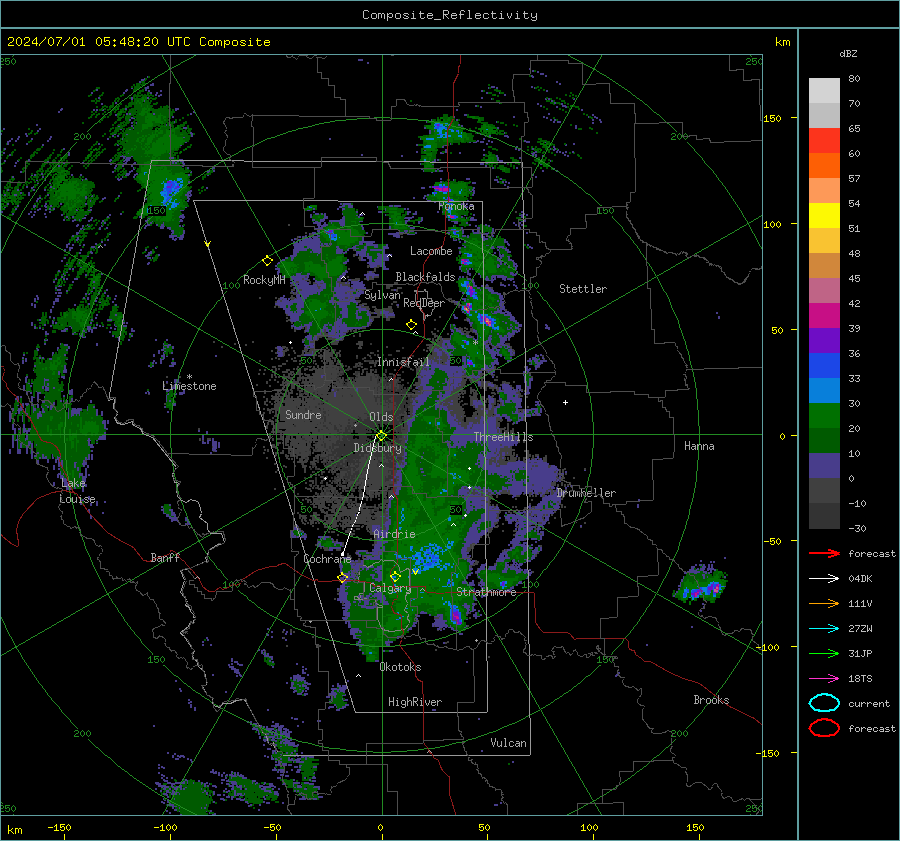Image resolution: width=900 pixels, height=841 pixels.
Task: Click the yellow diamond marker below RedDeer
Action: pyautogui.click(x=411, y=325)
